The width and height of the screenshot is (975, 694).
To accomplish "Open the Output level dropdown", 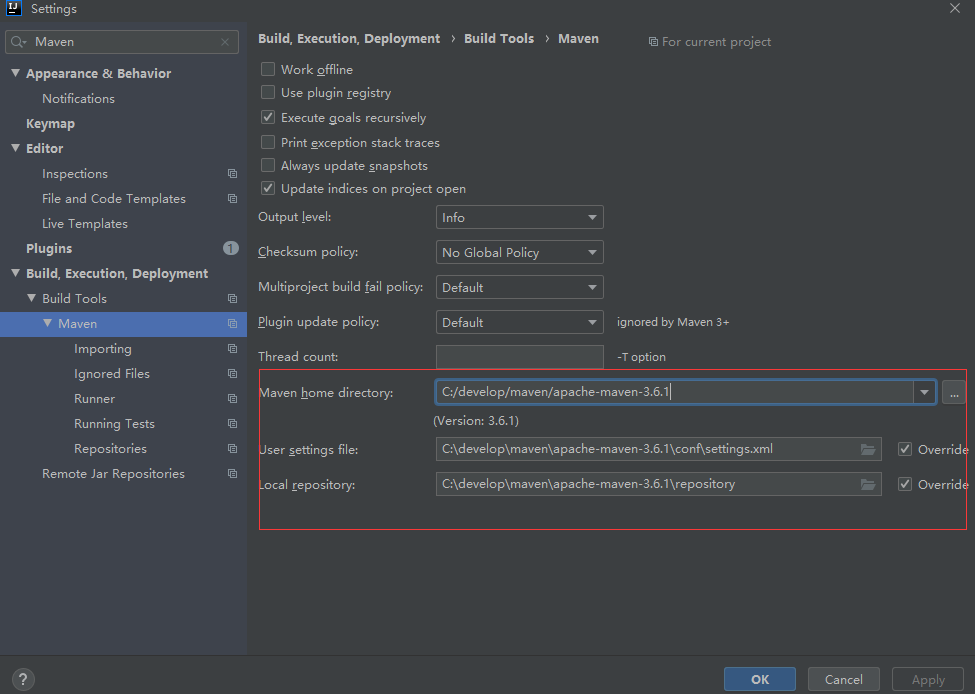I will 520,217.
